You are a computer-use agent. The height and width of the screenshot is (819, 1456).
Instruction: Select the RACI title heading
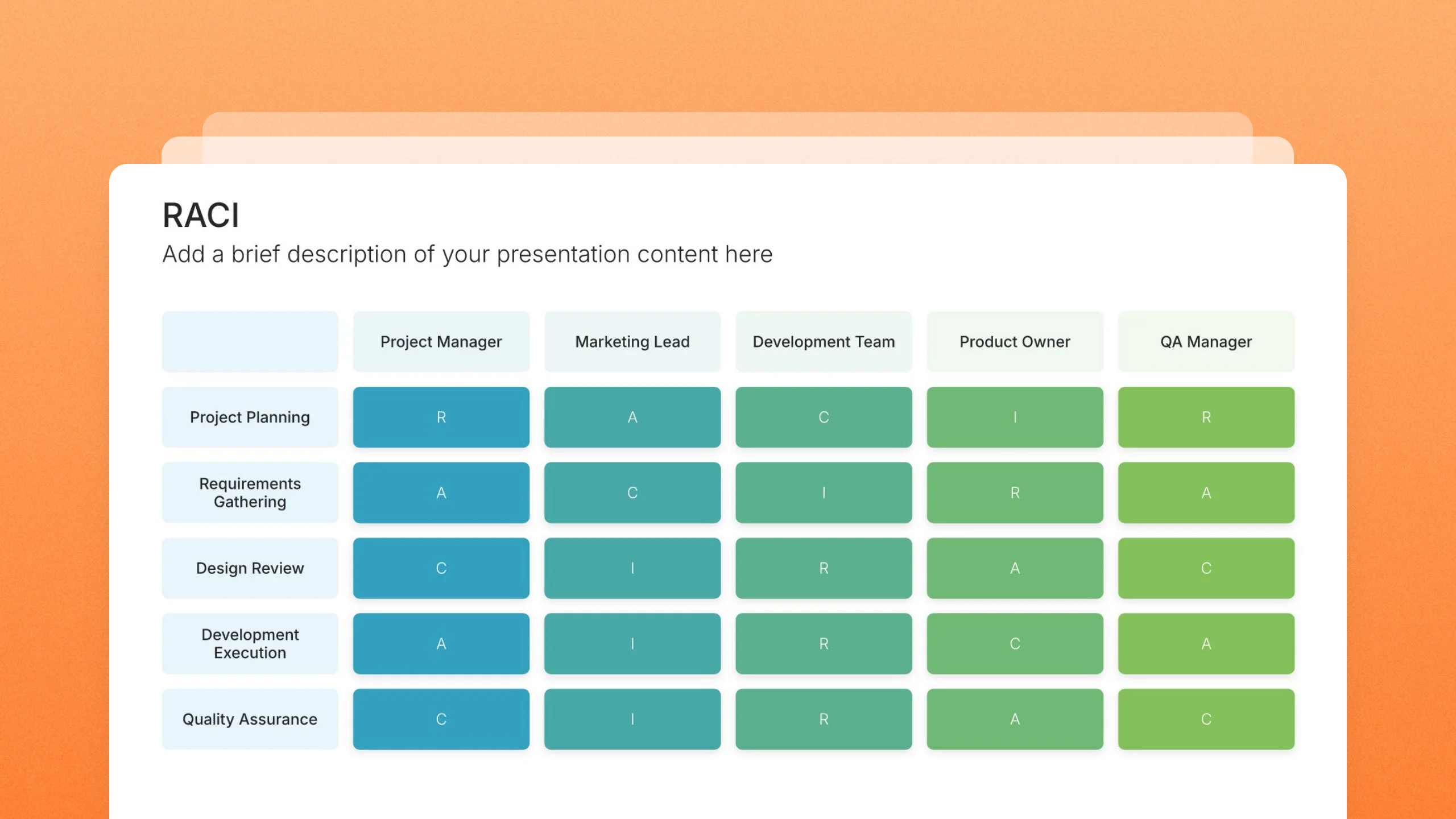click(x=201, y=216)
